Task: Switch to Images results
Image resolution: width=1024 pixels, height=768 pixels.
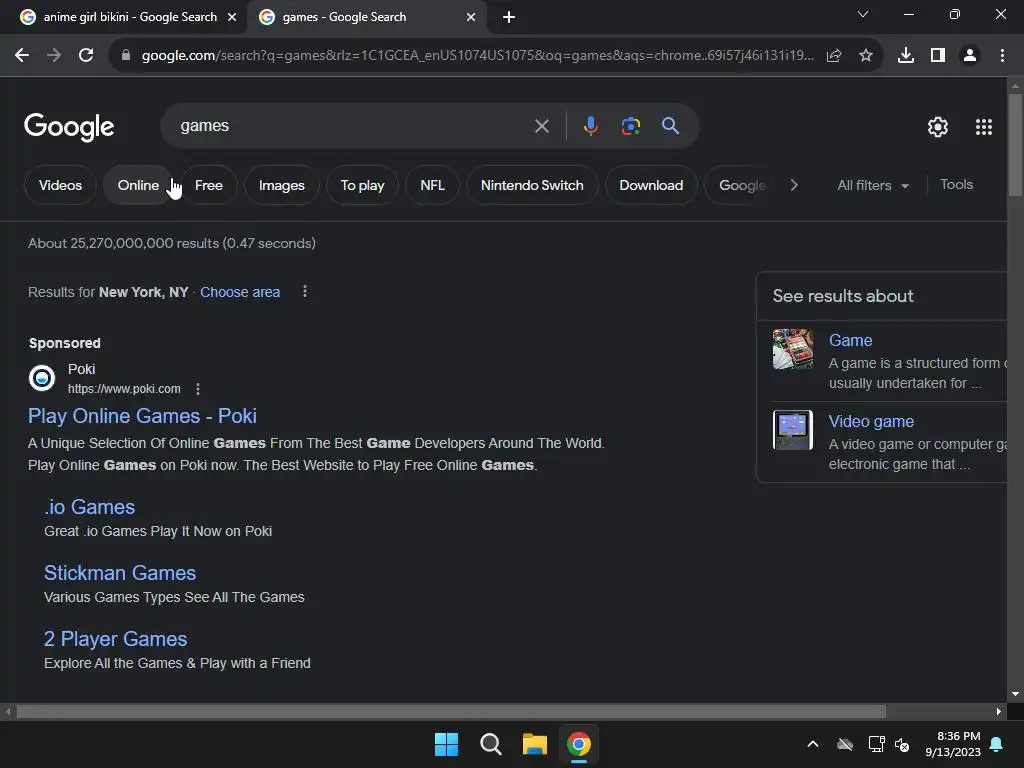Action: click(281, 185)
